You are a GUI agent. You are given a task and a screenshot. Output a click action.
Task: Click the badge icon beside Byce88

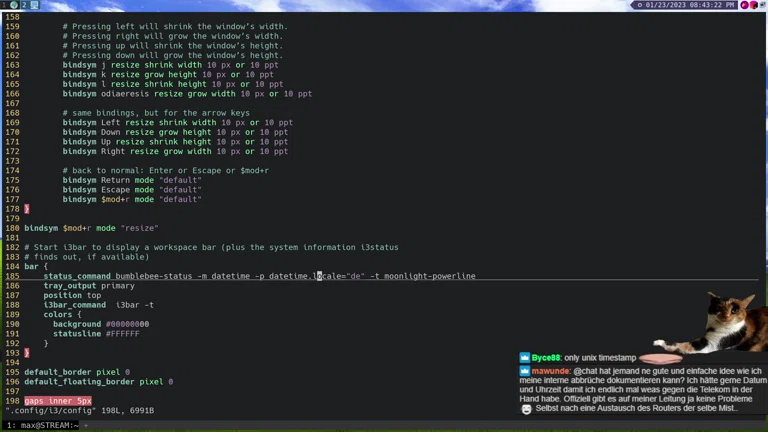click(525, 358)
